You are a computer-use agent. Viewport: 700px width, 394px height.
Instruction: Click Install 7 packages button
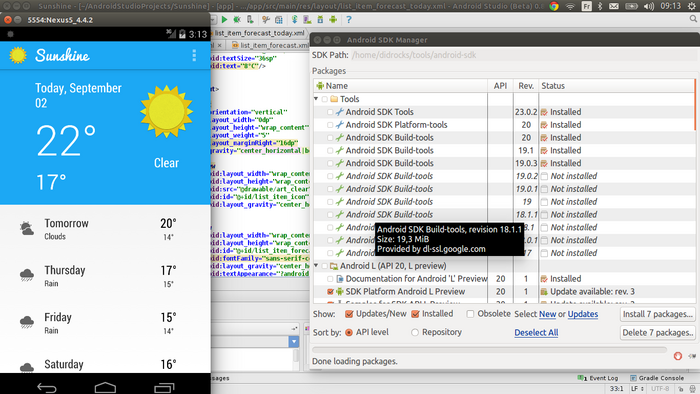tap(658, 314)
